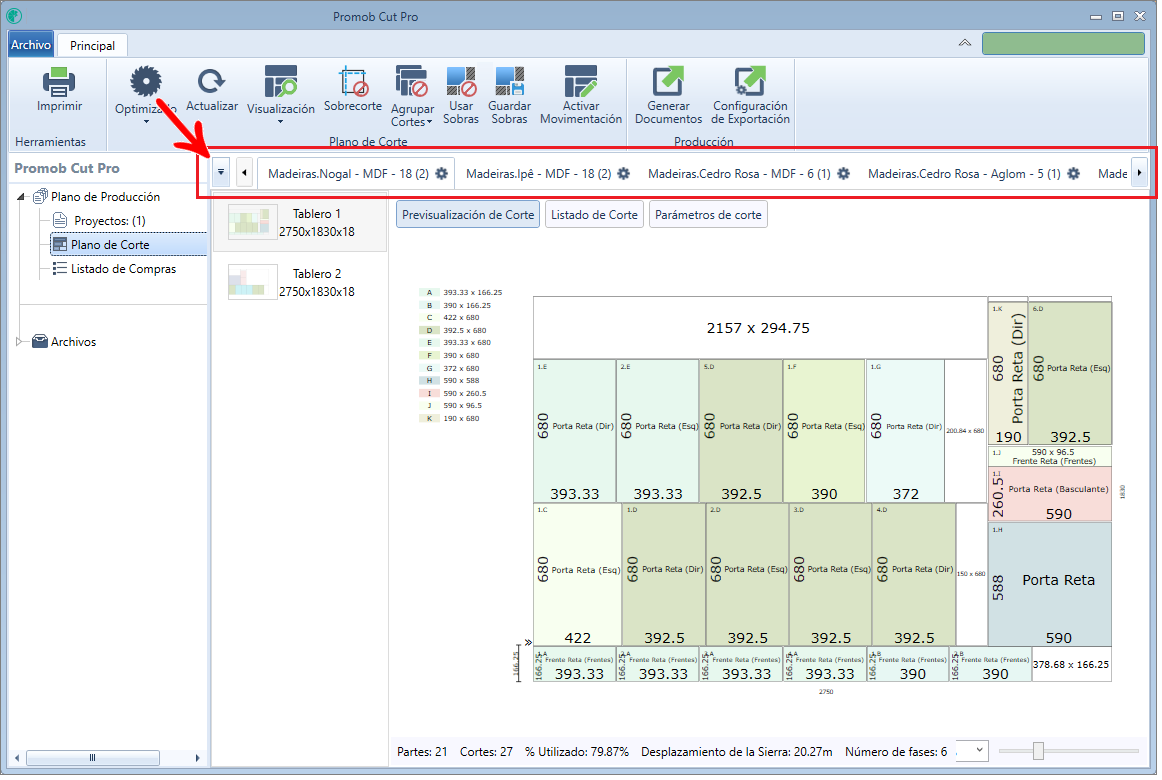Select the Plano de Corte tree item

(x=110, y=244)
